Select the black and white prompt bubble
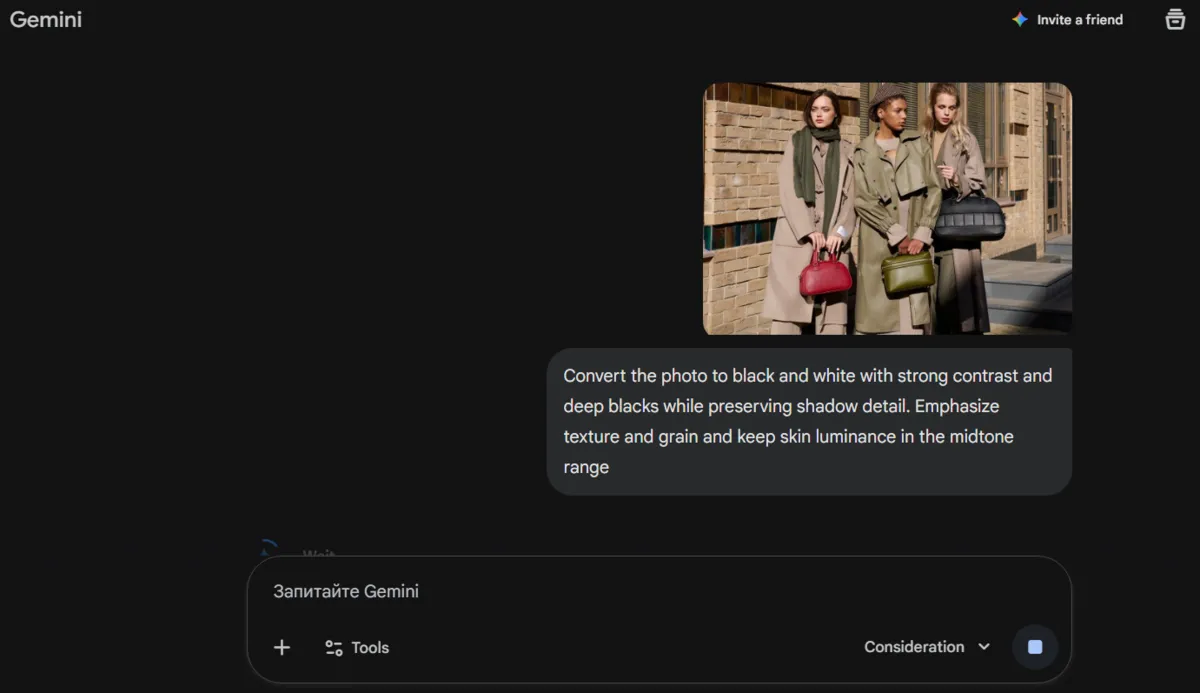1200x693 pixels. [809, 421]
